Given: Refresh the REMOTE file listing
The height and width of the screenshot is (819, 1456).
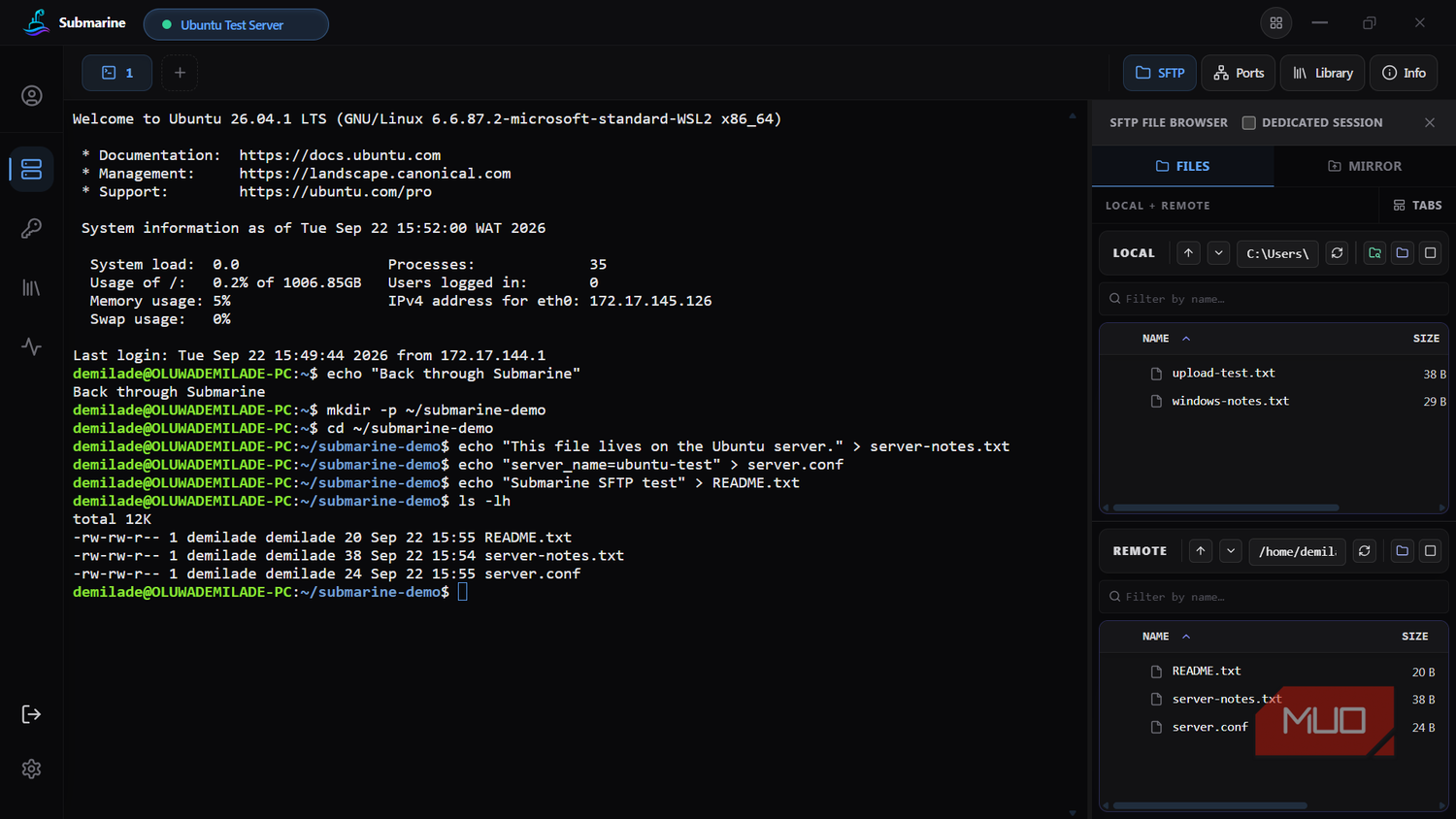Looking at the screenshot, I should pos(1364,551).
